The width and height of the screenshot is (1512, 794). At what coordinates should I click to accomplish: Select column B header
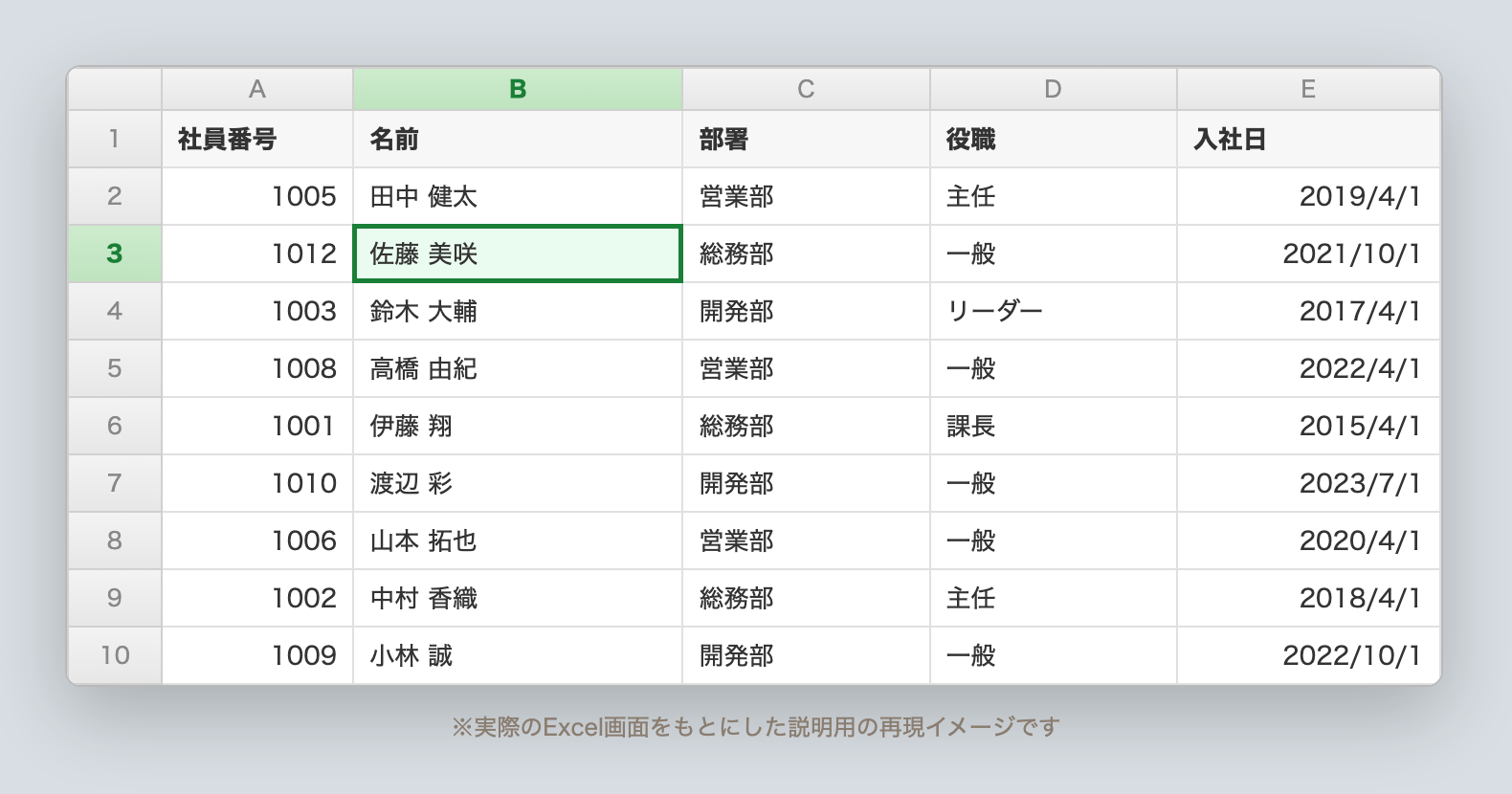[518, 89]
